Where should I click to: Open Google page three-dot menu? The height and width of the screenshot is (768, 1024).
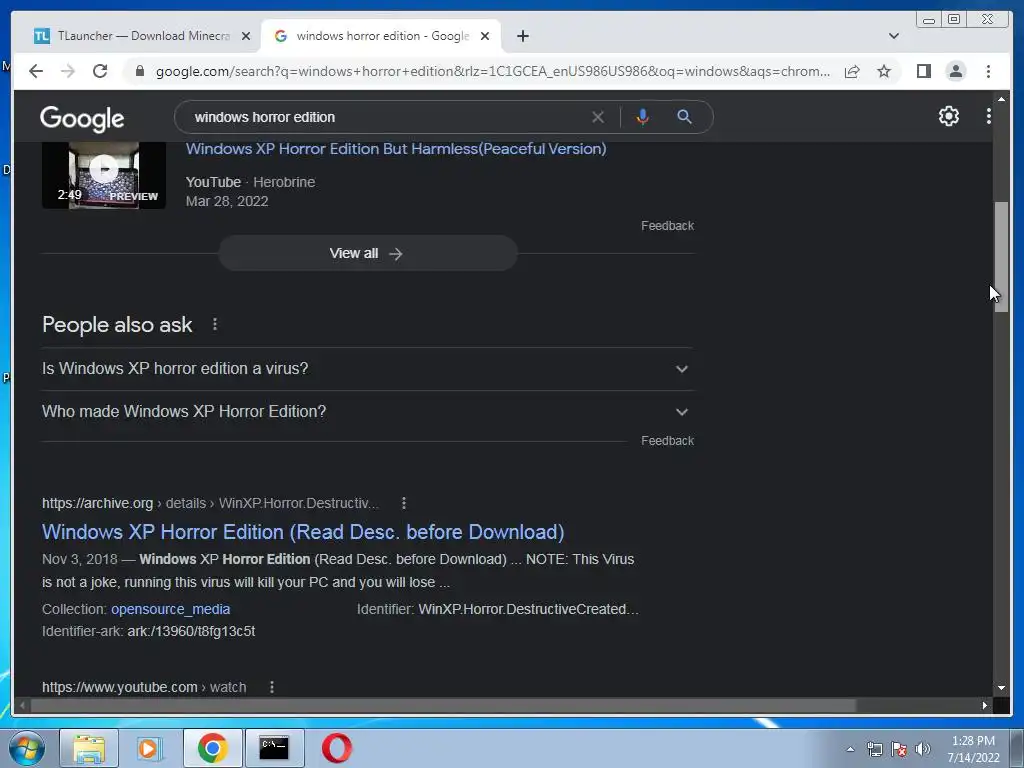[x=988, y=116]
